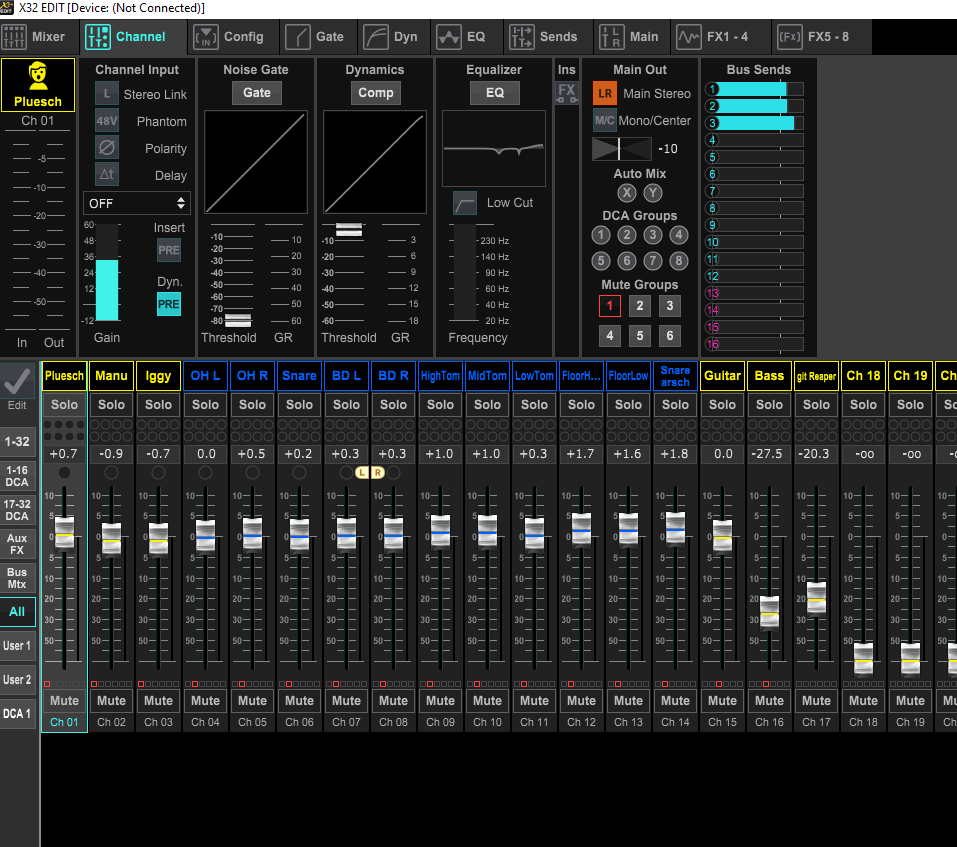Open the OFF channel input dropdown
Screen dimensions: 957x847
coord(137,203)
